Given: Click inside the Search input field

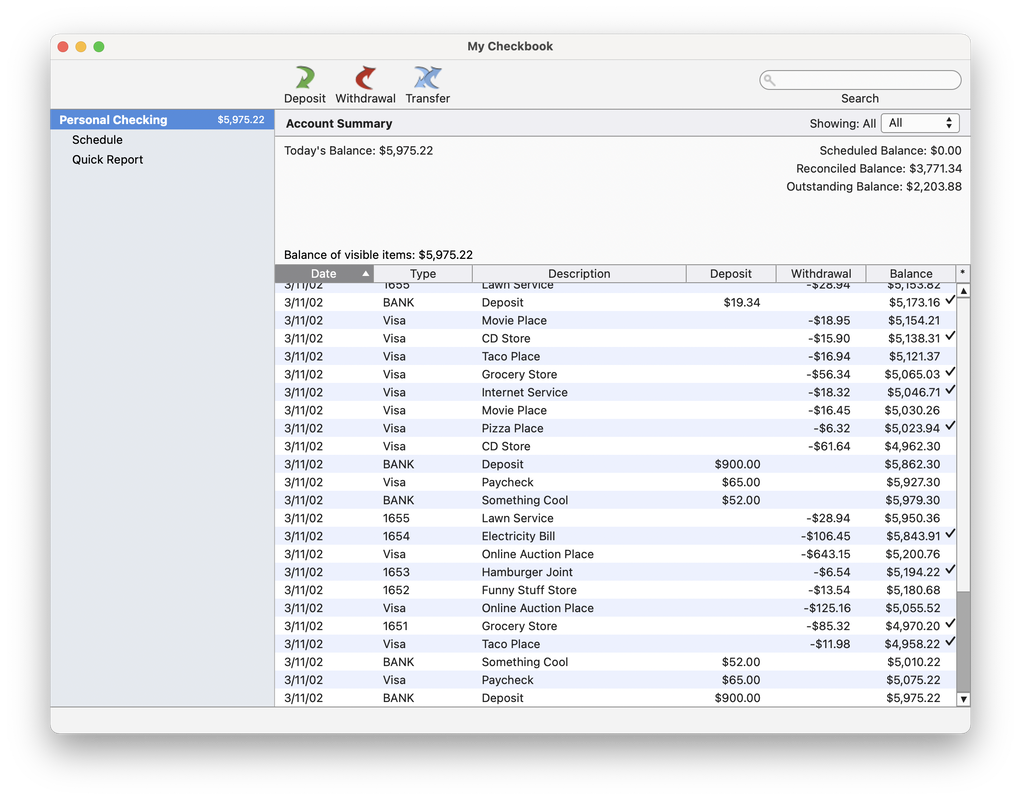Looking at the screenshot, I should [860, 80].
